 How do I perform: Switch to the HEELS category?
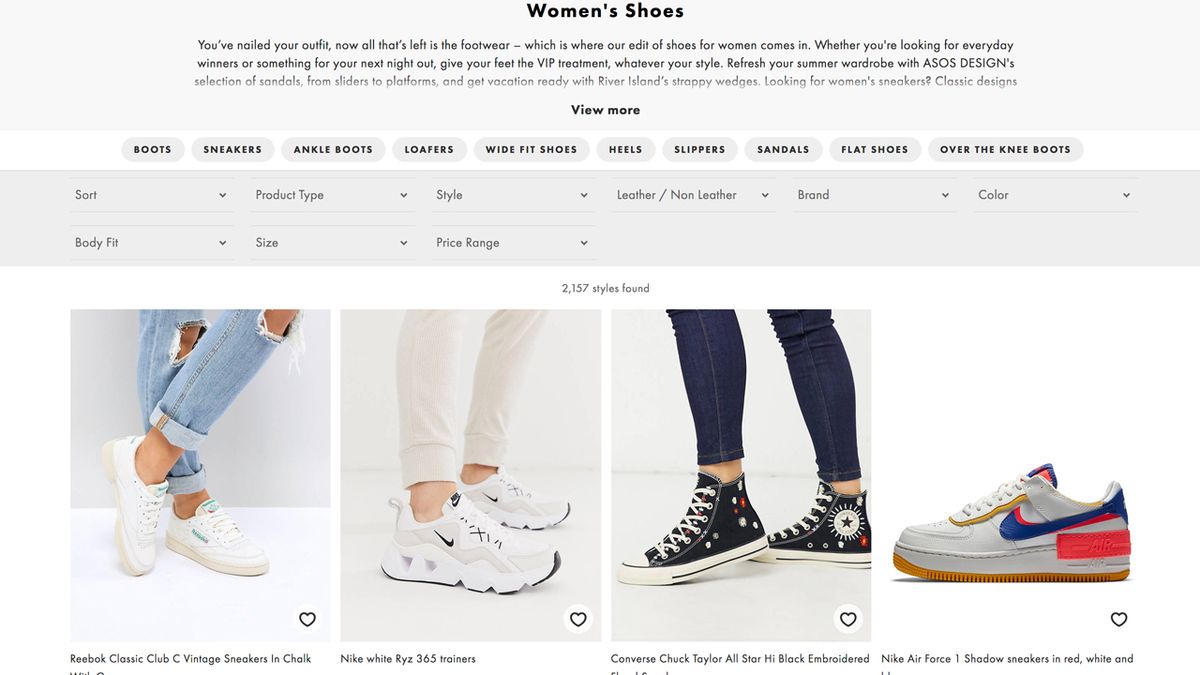(x=625, y=148)
